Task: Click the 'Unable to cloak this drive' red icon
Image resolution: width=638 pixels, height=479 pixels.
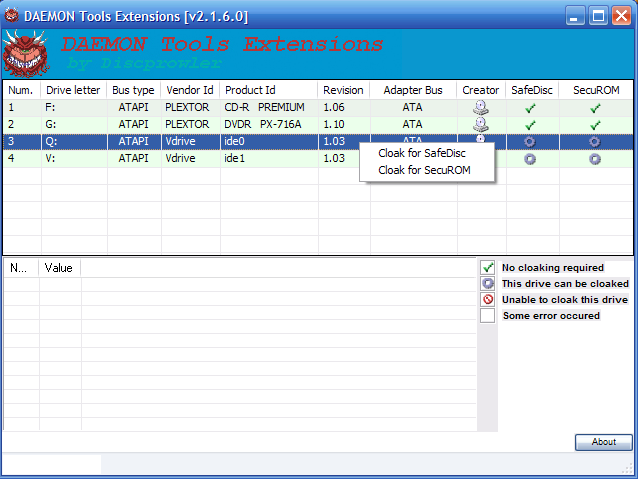Action: coord(487,300)
